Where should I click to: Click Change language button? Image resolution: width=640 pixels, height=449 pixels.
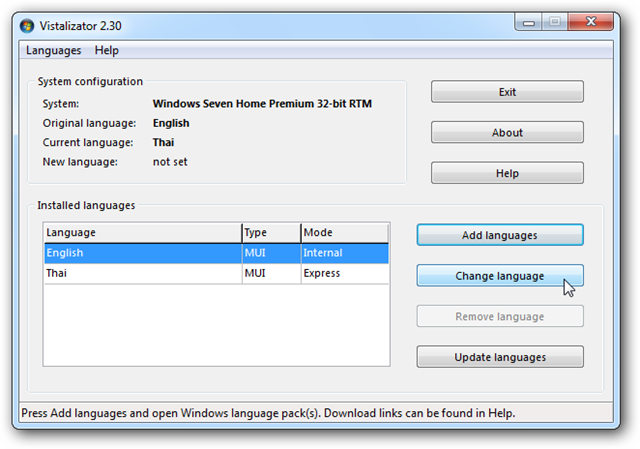coord(500,276)
